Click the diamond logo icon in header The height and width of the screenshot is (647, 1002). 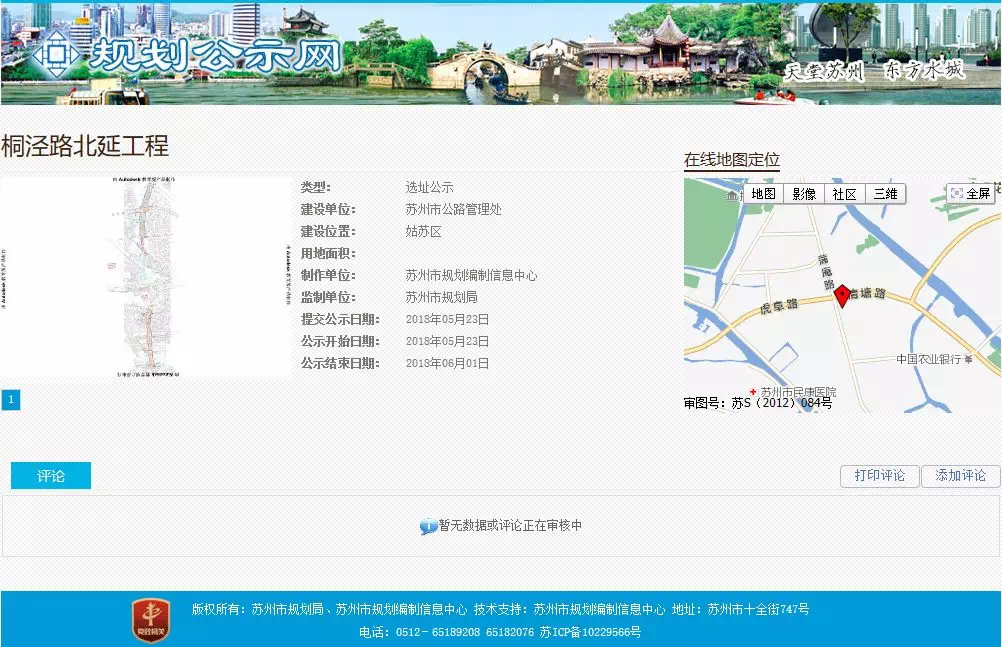(56, 54)
